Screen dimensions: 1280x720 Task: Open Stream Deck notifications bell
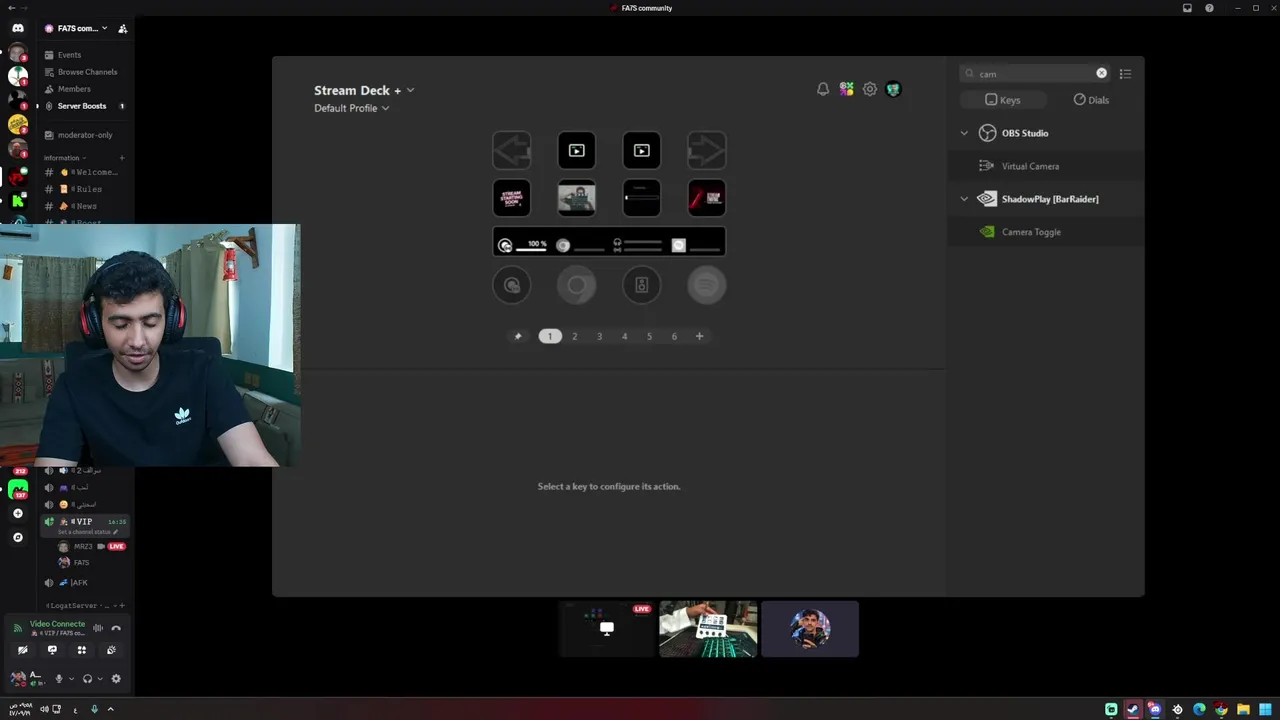click(823, 89)
